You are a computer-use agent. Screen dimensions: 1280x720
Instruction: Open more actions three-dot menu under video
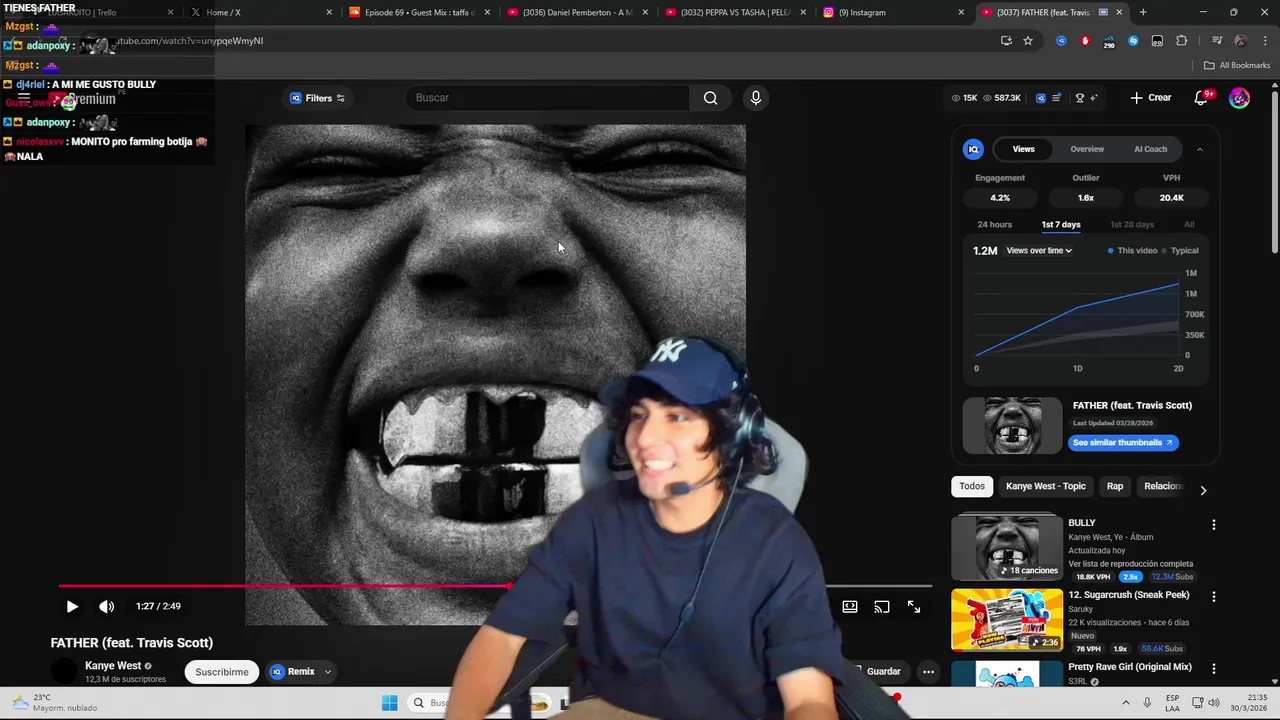(x=928, y=672)
